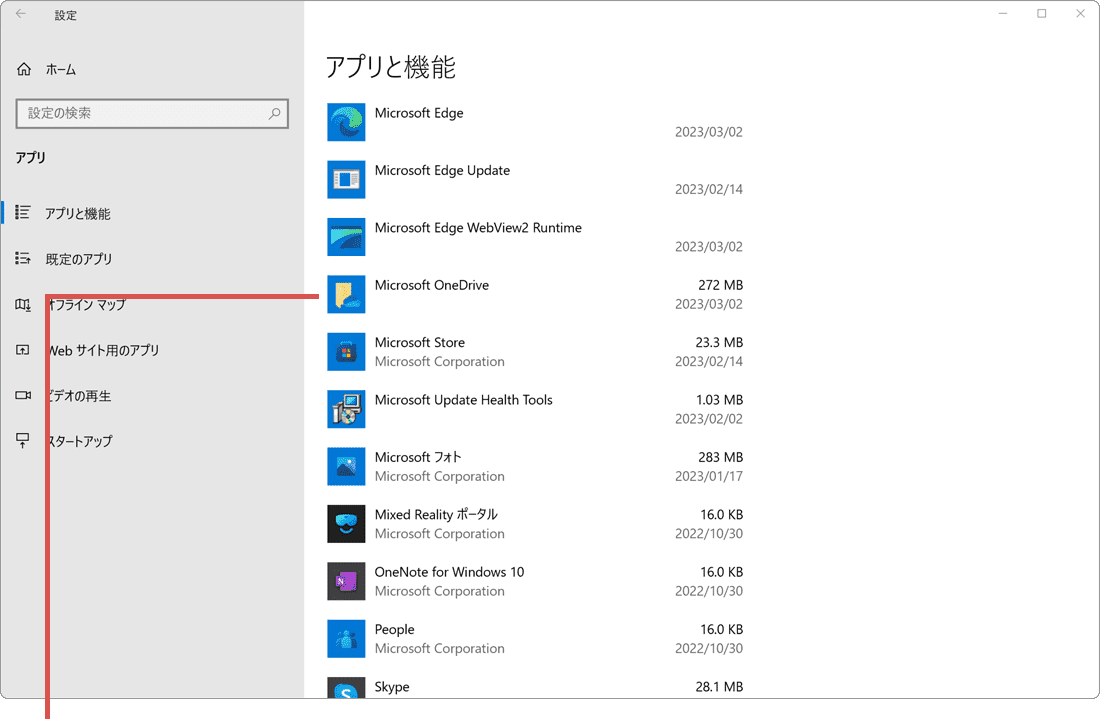This screenshot has width=1100, height=719.
Task: Click the Microsoft Edge app icon
Action: click(x=346, y=122)
